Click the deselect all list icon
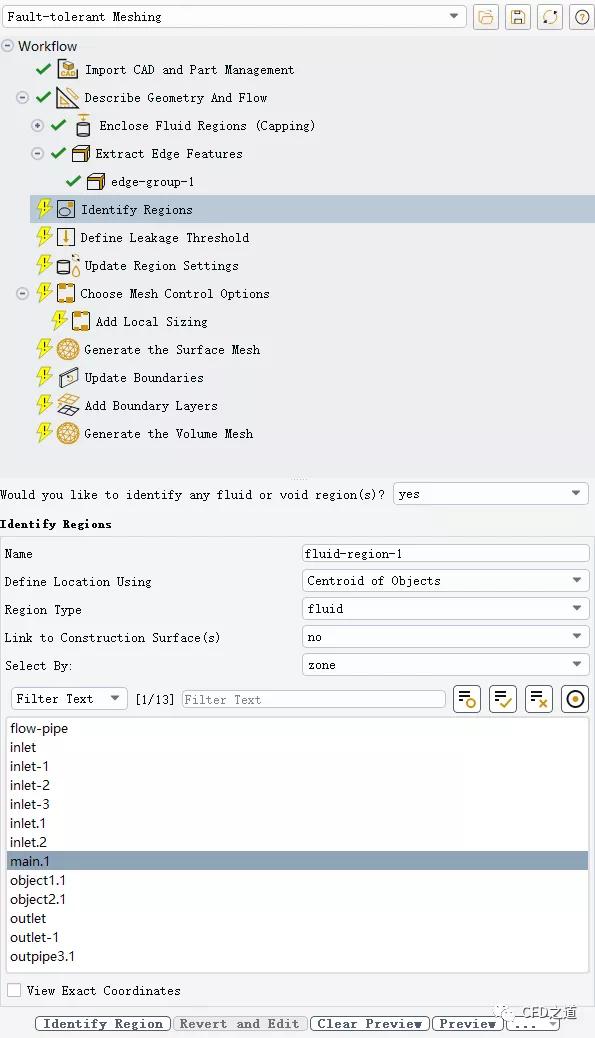595x1038 pixels. tap(538, 699)
